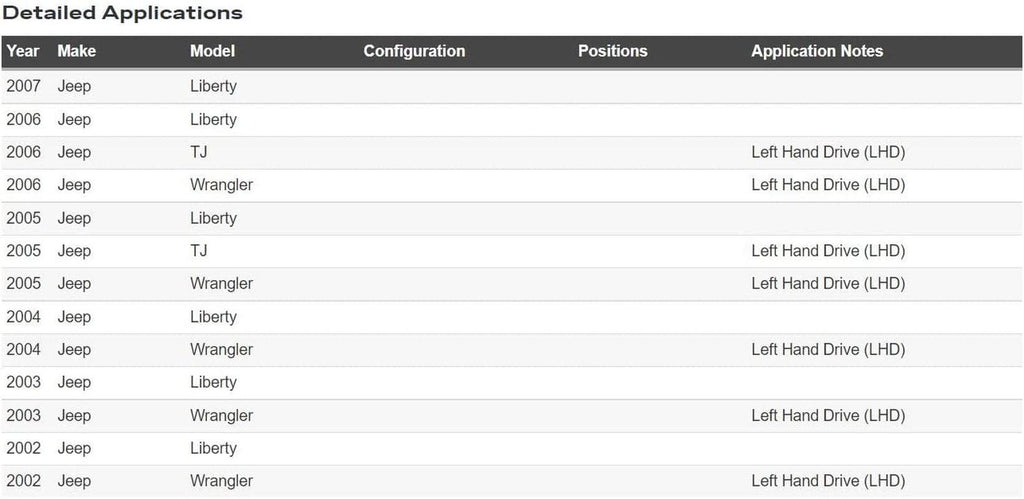The image size is (1024, 499).
Task: Select the Positions column header
Action: 612,51
